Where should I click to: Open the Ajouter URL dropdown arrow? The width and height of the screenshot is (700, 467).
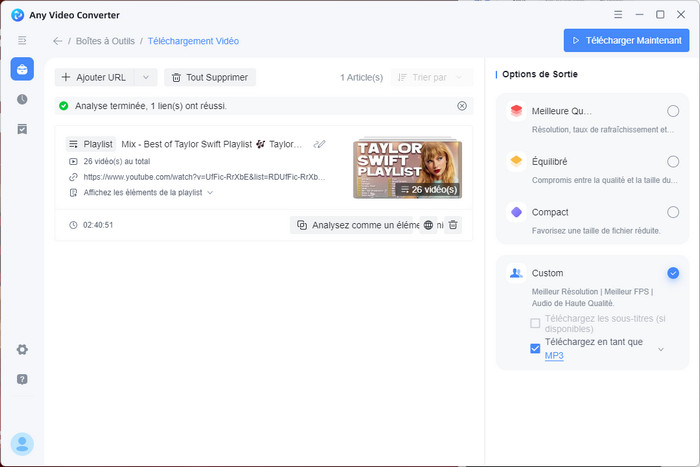[146, 77]
